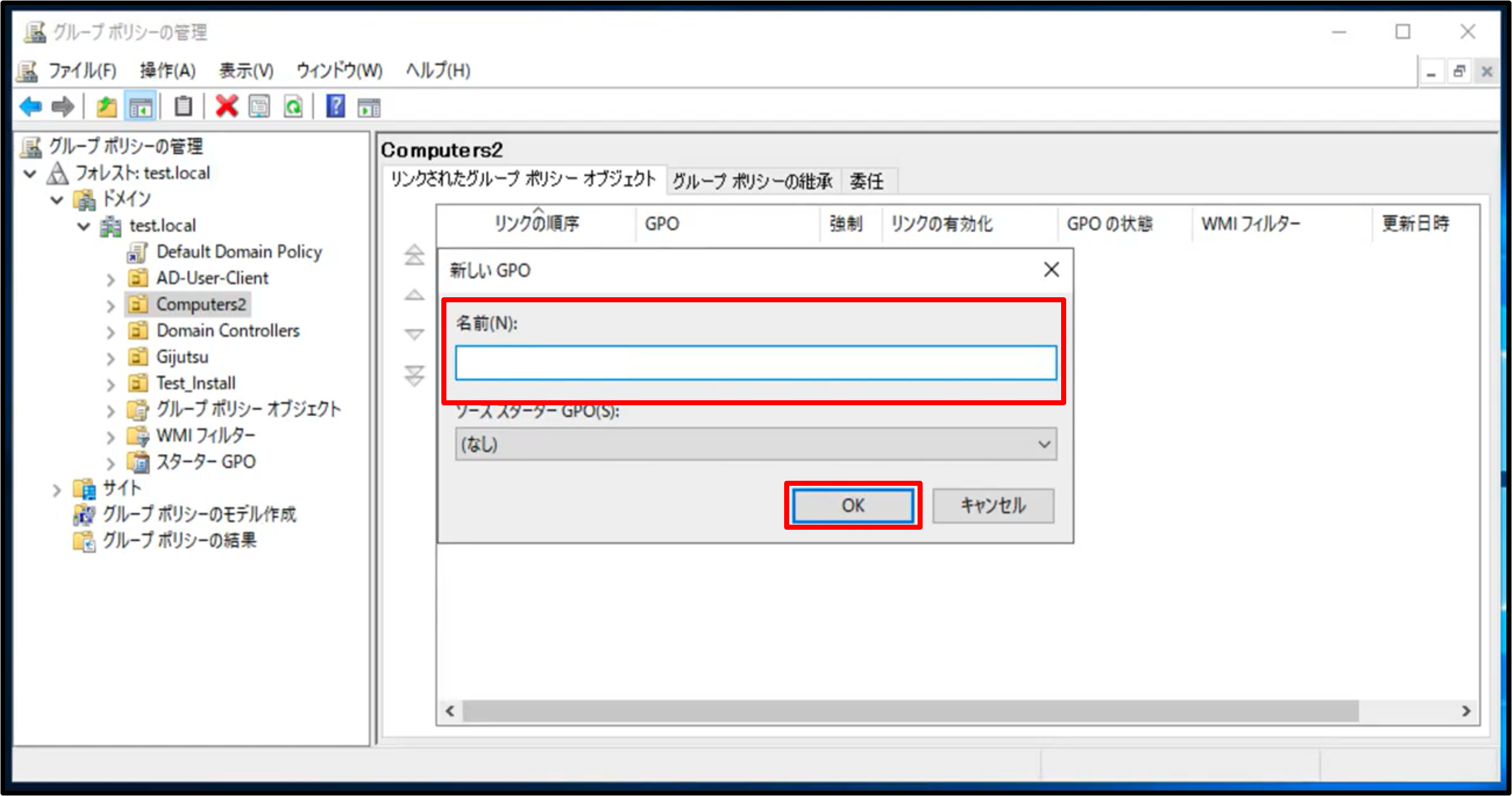Screen dimensions: 1512x796
Task: Move link down one with single-down arrow
Action: tap(414, 334)
